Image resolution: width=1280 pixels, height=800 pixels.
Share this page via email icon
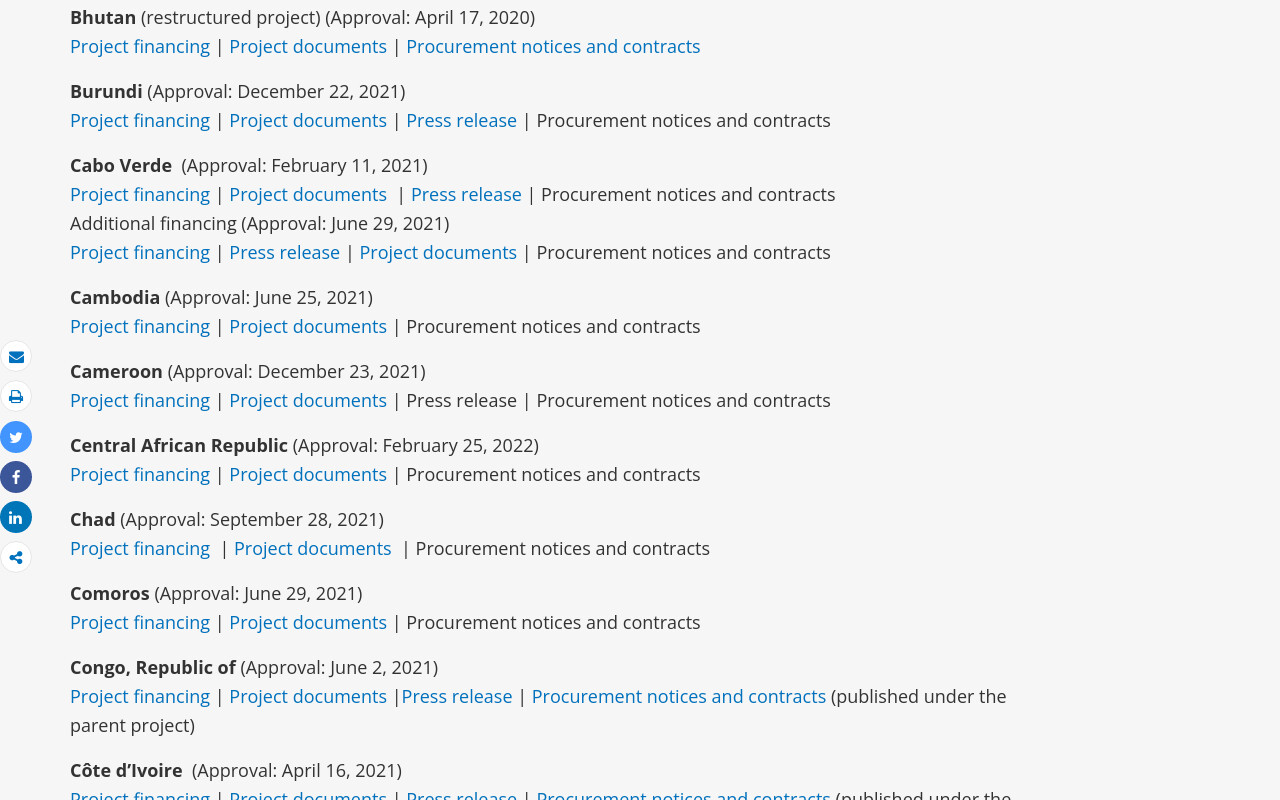click(x=16, y=357)
